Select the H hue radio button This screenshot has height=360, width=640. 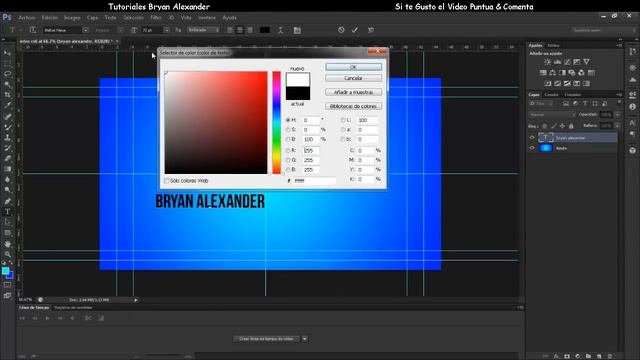[x=288, y=120]
